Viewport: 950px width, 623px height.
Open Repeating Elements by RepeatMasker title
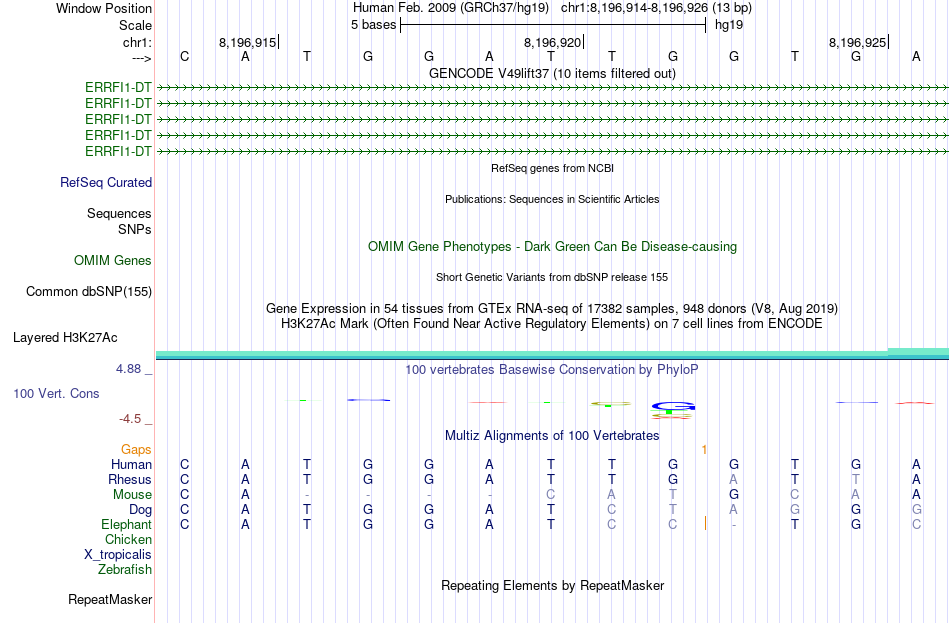coord(552,586)
